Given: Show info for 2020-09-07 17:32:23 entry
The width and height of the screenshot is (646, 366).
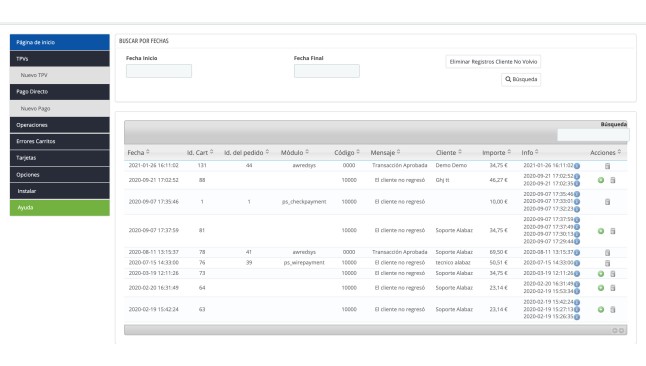Looking at the screenshot, I should click(x=577, y=209).
